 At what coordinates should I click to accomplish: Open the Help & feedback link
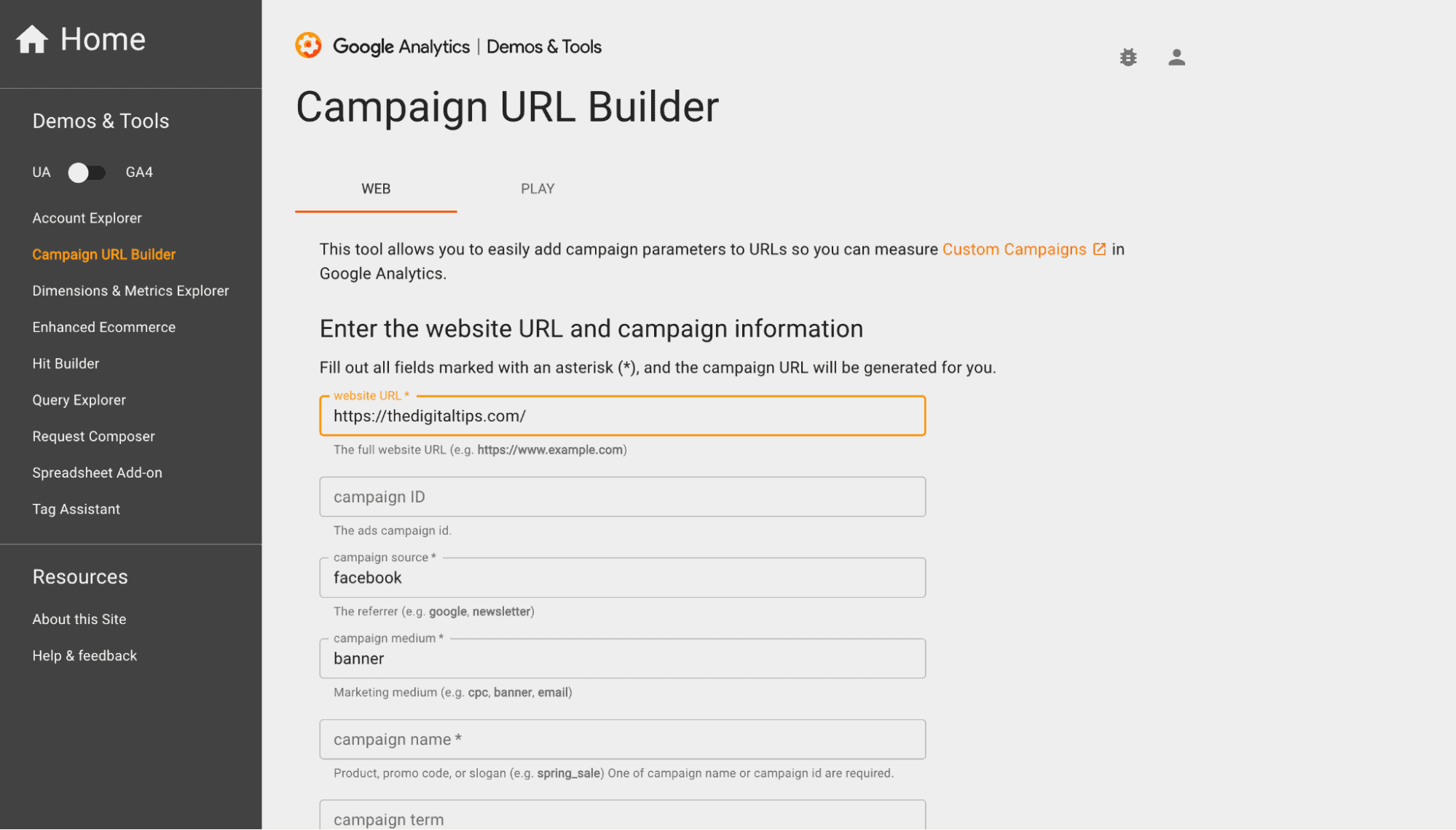click(x=84, y=656)
